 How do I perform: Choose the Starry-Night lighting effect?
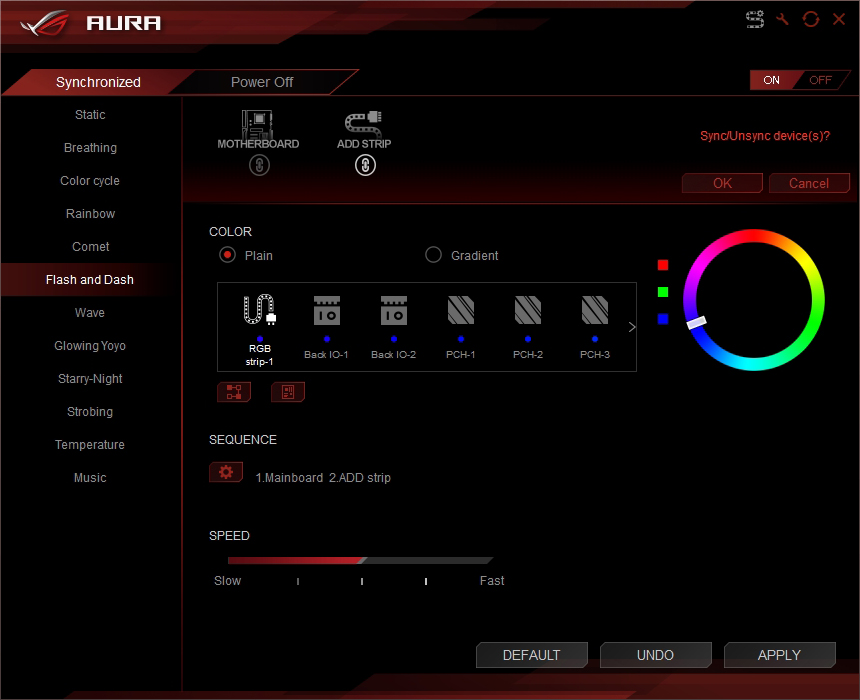click(x=90, y=379)
